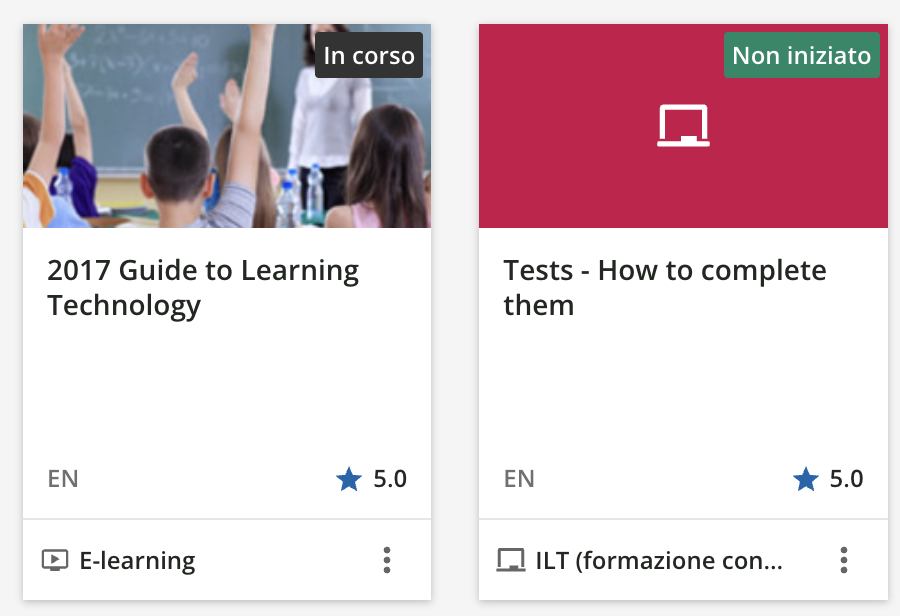Click the "Non iniziato" status badge
Image resolution: width=900 pixels, height=616 pixels.
tap(801, 55)
